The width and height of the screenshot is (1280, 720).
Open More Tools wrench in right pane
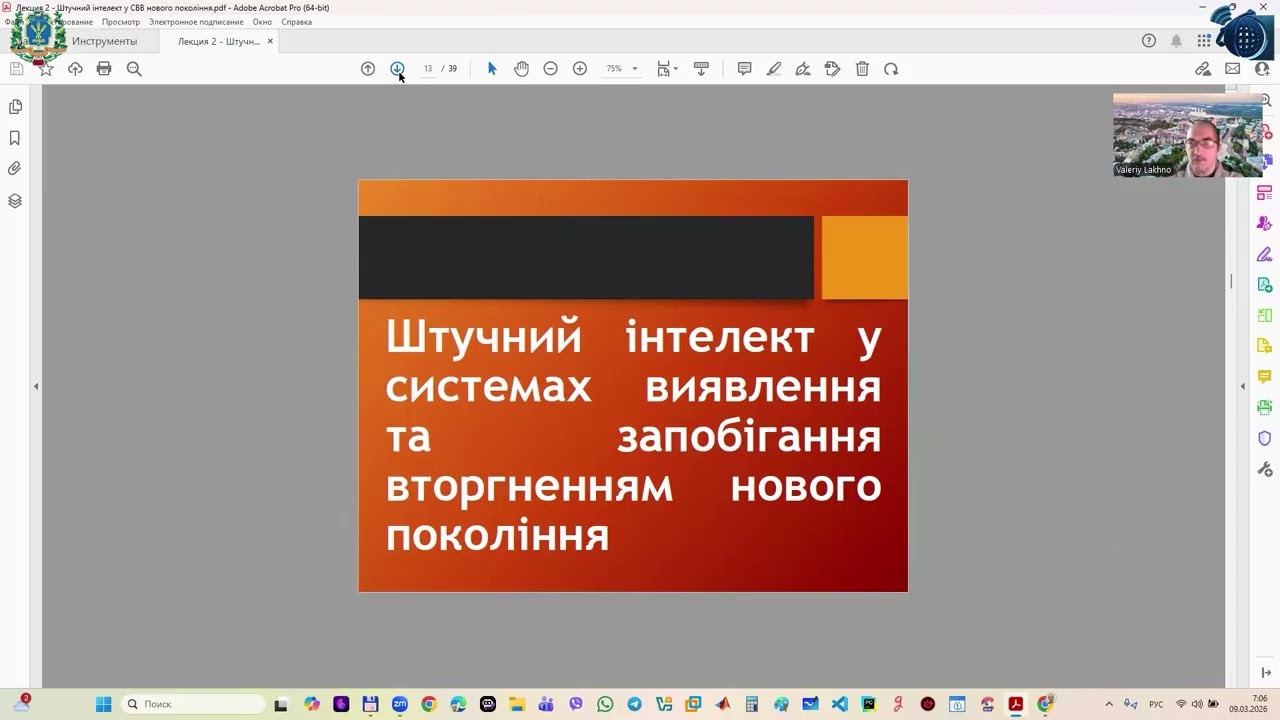tap(1264, 470)
